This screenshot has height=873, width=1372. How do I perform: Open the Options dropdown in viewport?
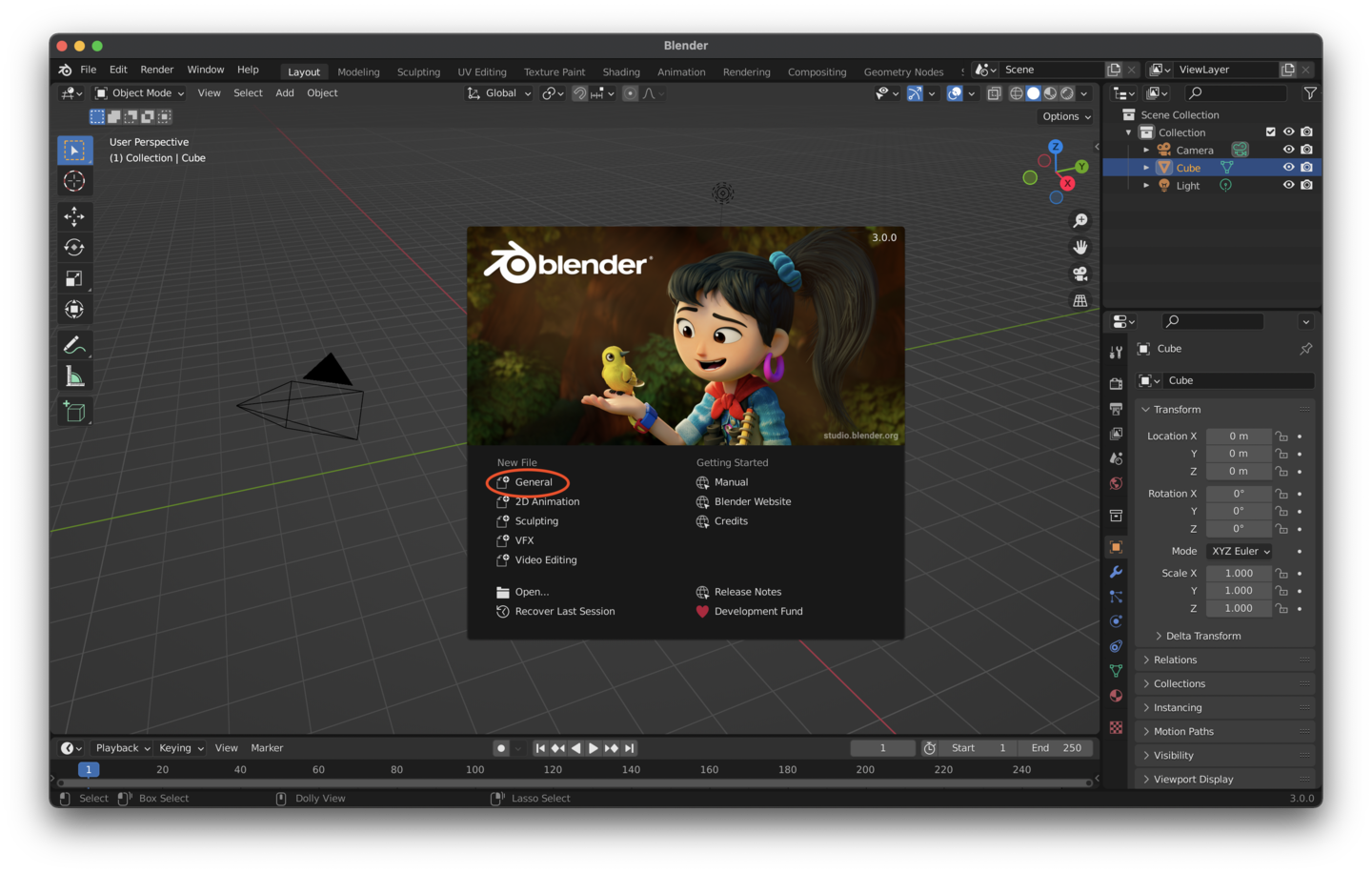[x=1066, y=116]
